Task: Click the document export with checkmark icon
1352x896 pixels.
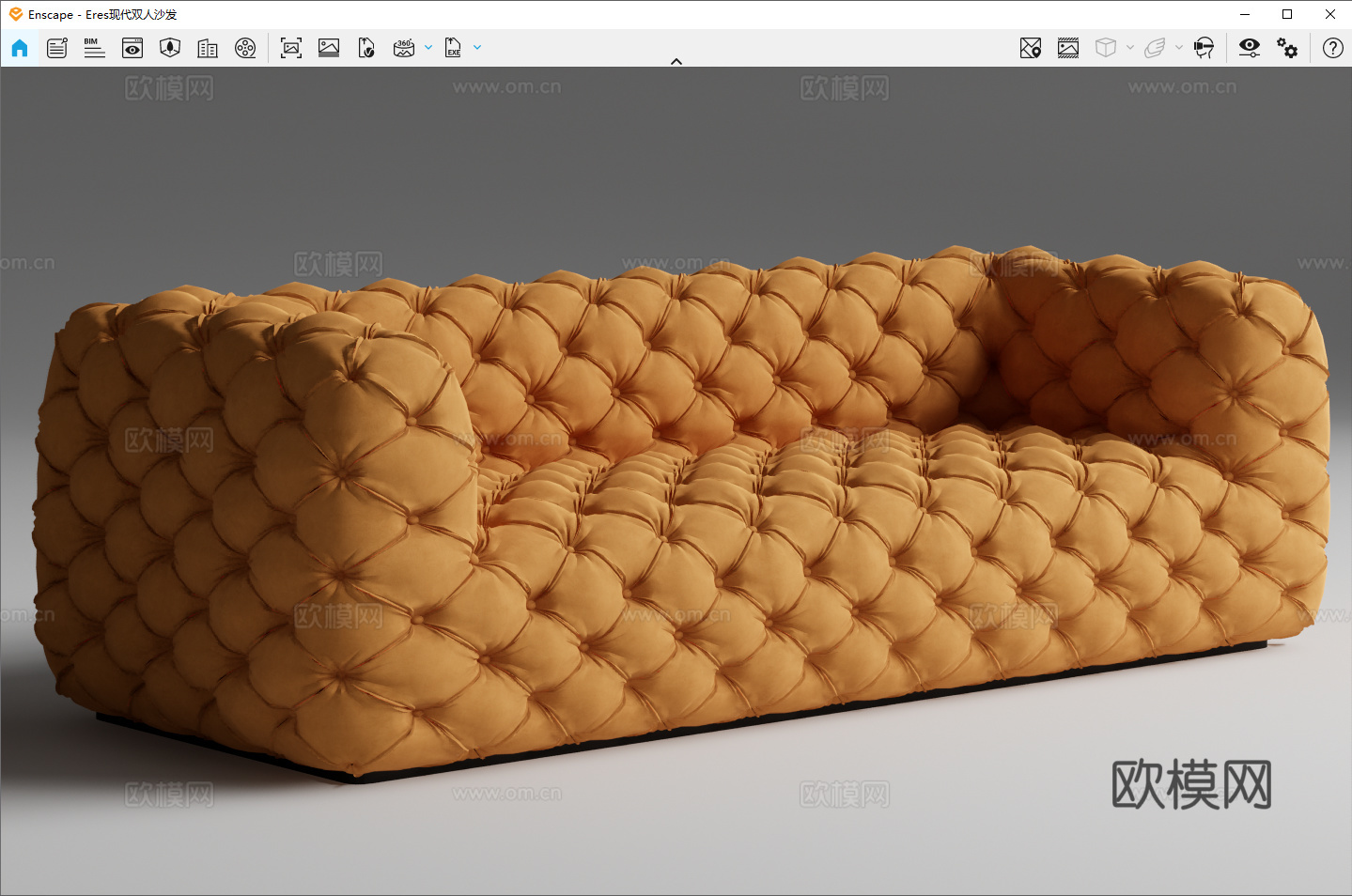Action: coord(366,48)
